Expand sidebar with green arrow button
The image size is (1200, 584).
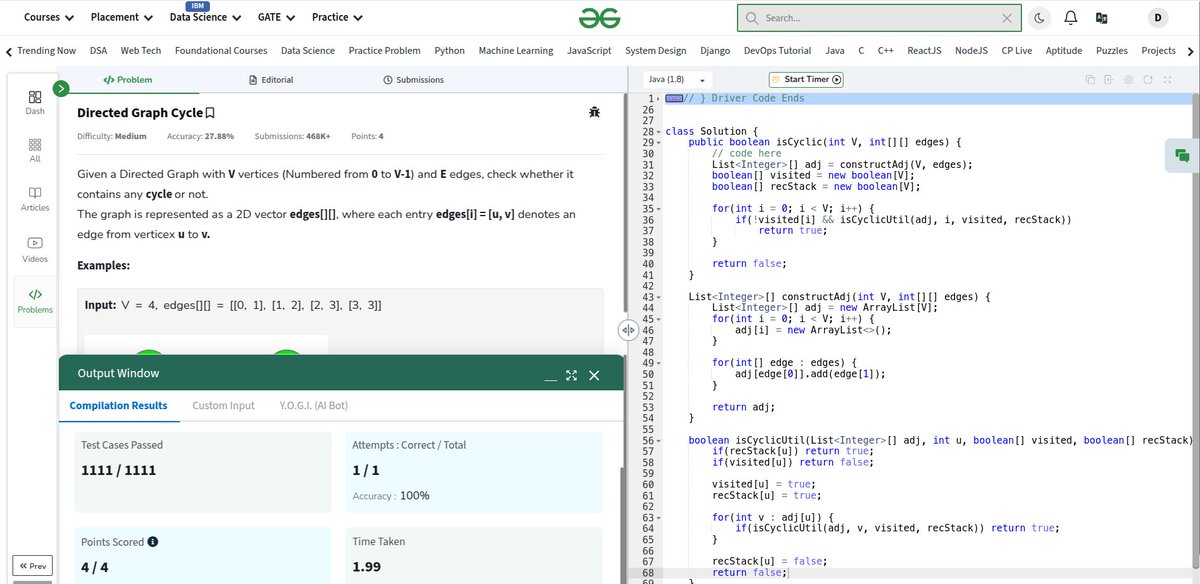pos(61,88)
